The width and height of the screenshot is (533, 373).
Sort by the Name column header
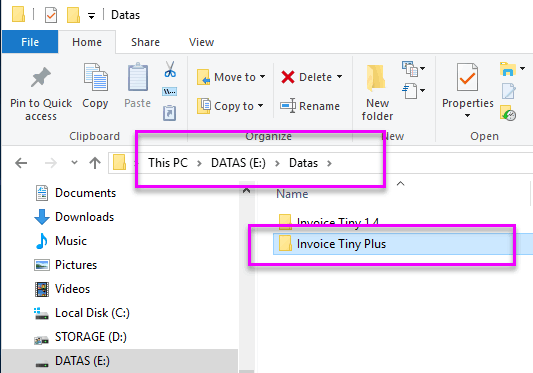pyautogui.click(x=292, y=194)
